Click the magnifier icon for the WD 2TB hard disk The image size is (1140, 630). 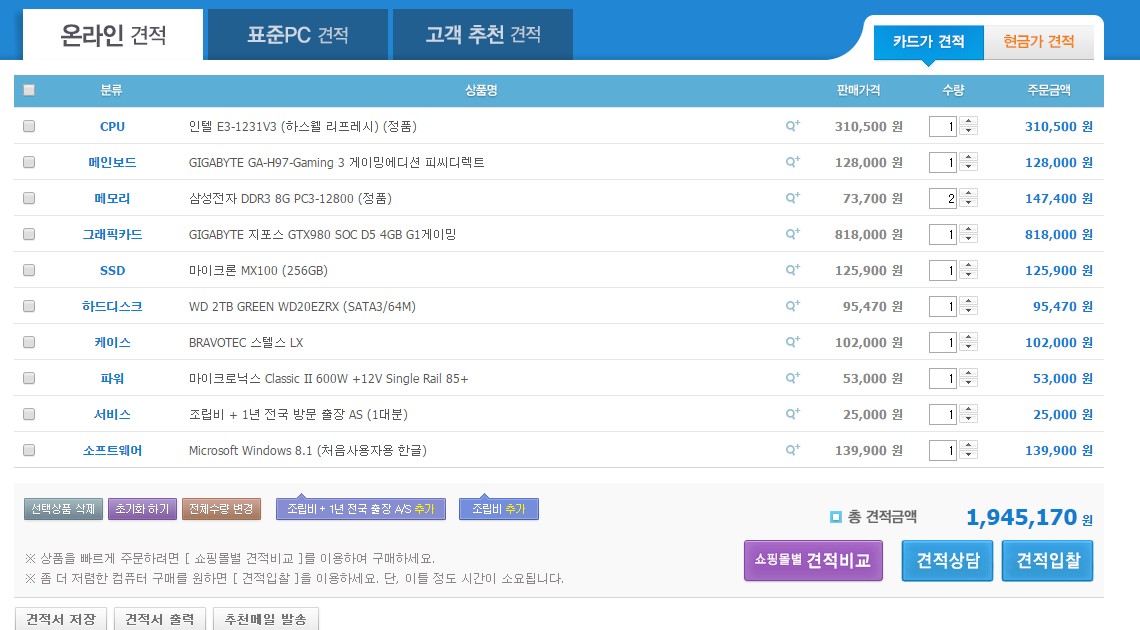click(792, 306)
